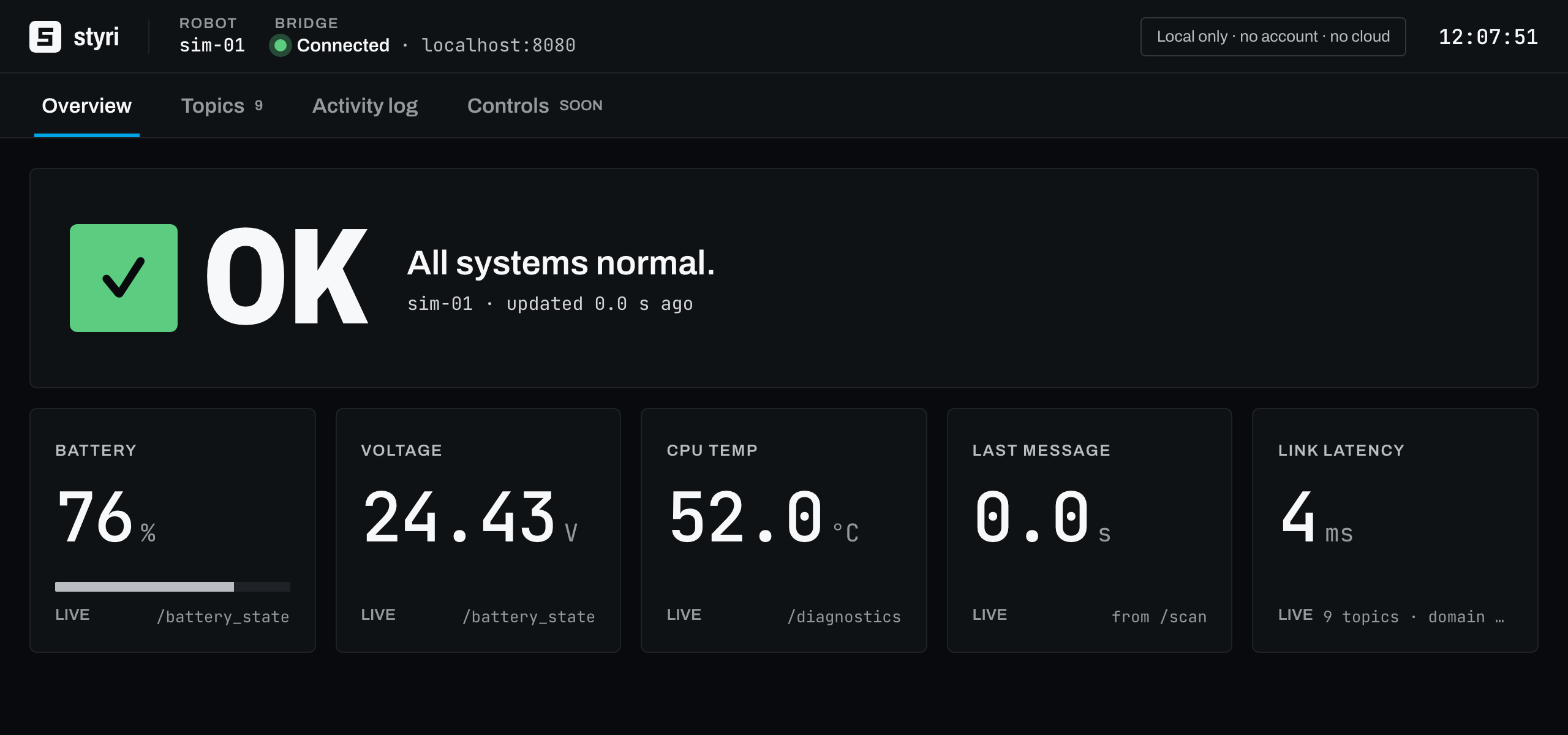Click the green checkmark OK status icon
The image size is (1568, 735).
point(124,278)
